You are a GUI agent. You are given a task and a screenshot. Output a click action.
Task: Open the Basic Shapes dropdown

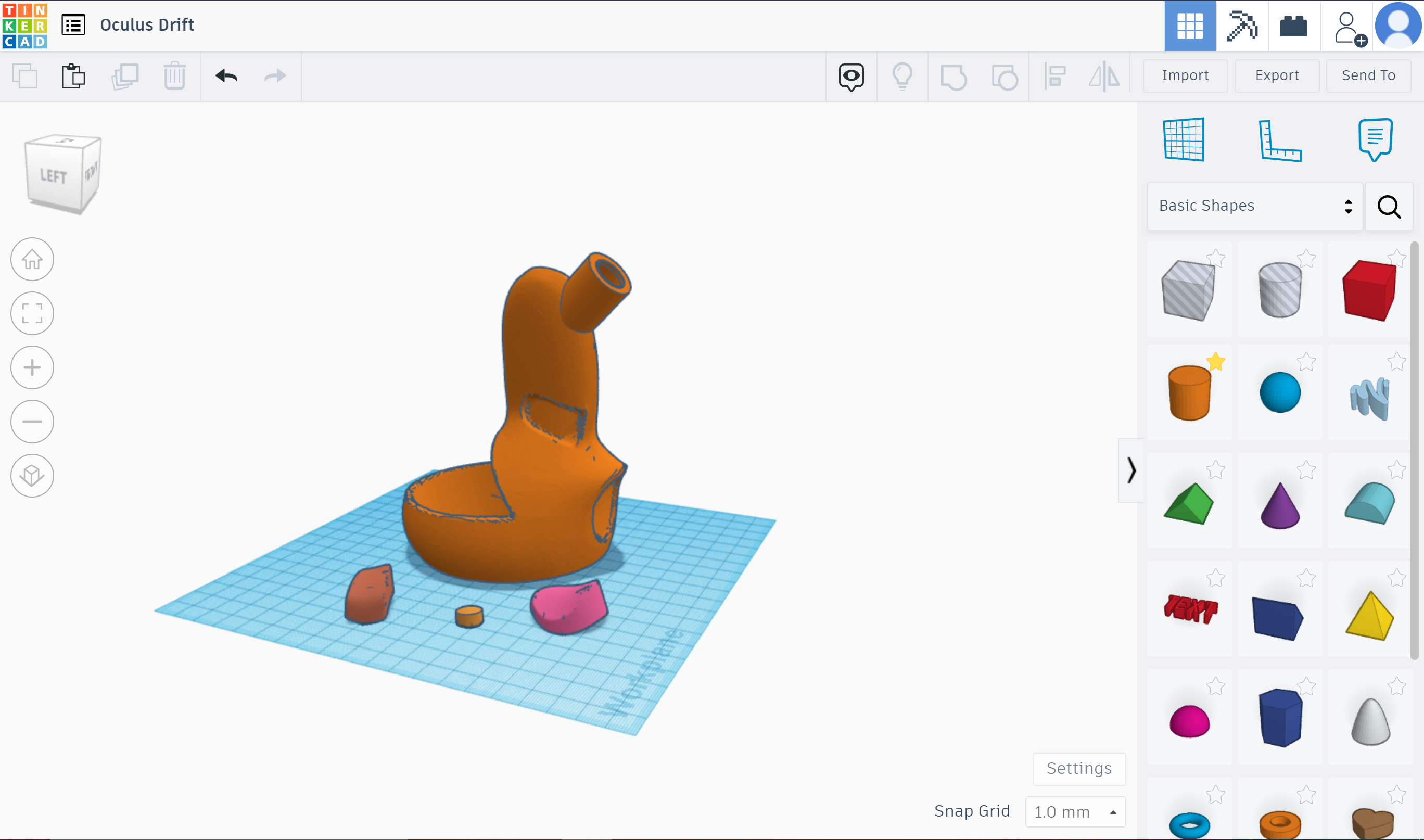click(1254, 206)
